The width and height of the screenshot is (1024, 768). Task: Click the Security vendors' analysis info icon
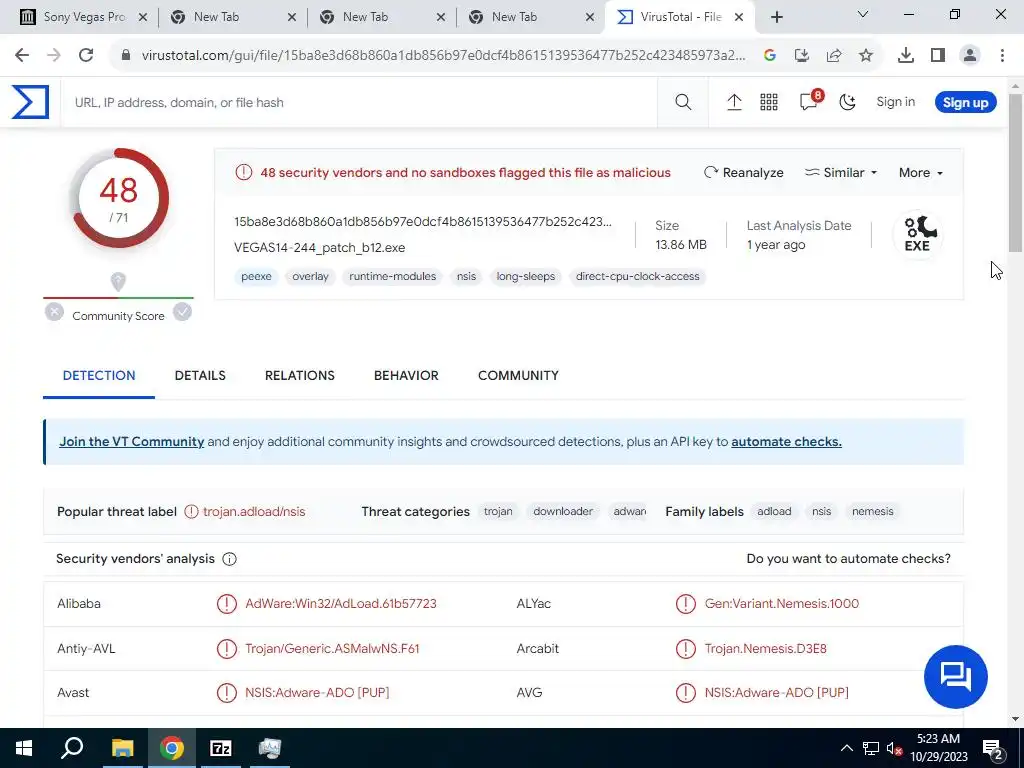(x=229, y=559)
